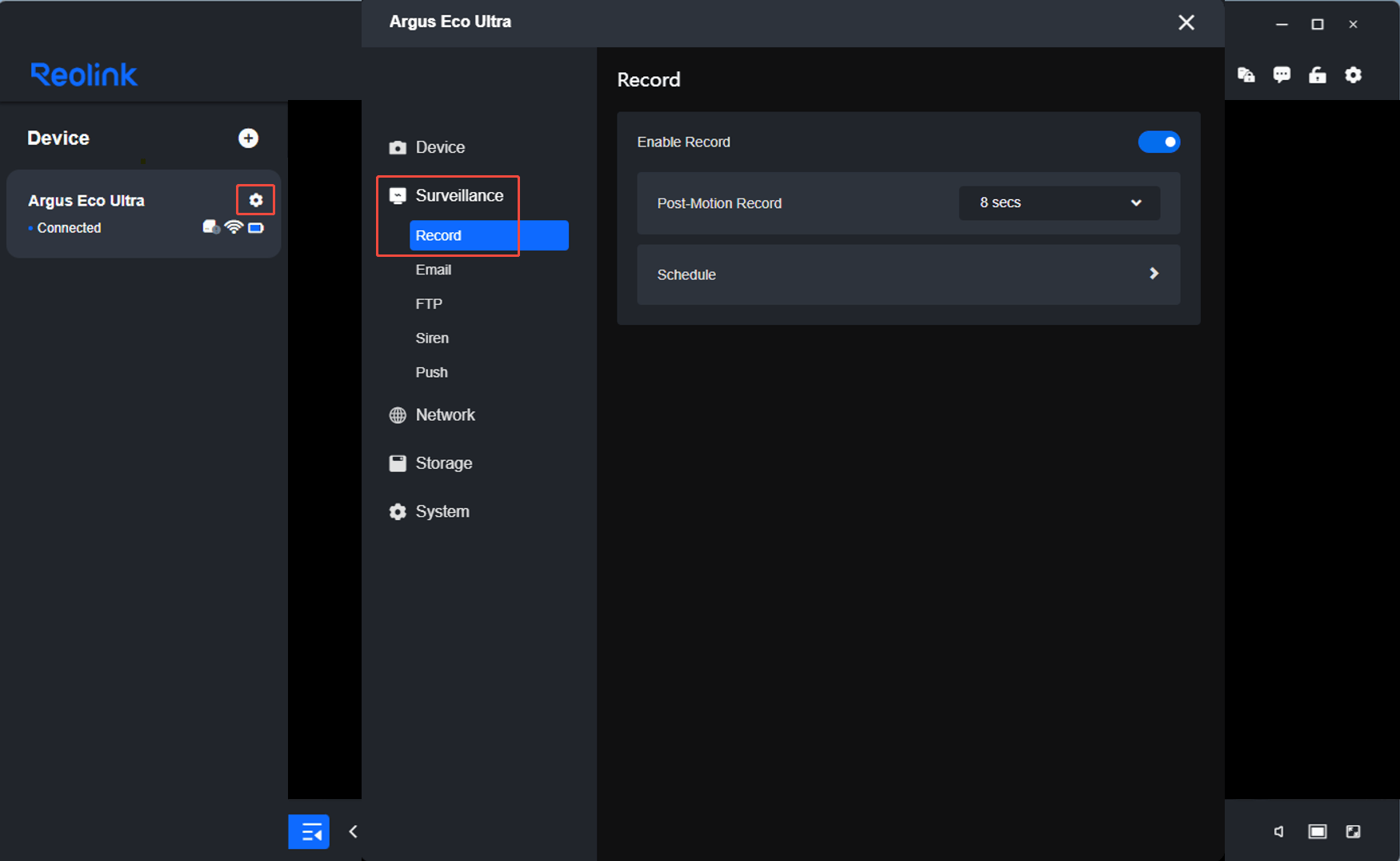The width and height of the screenshot is (1400, 861).
Task: Expand the Schedule row
Action: click(909, 274)
